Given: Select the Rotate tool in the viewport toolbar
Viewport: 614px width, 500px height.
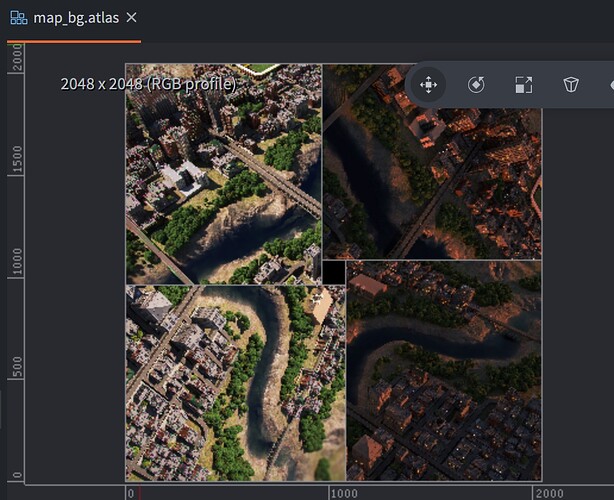Looking at the screenshot, I should point(476,85).
